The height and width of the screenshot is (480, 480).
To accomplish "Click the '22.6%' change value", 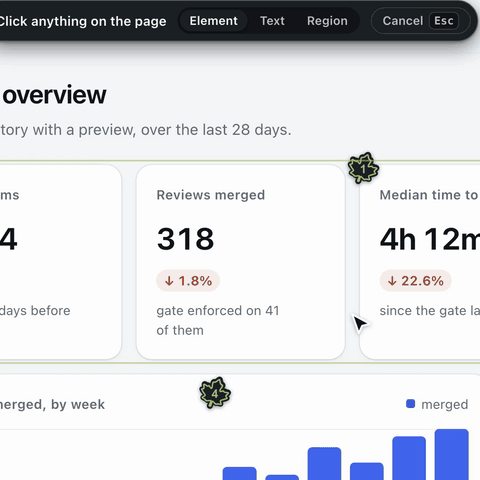I will pos(422,281).
